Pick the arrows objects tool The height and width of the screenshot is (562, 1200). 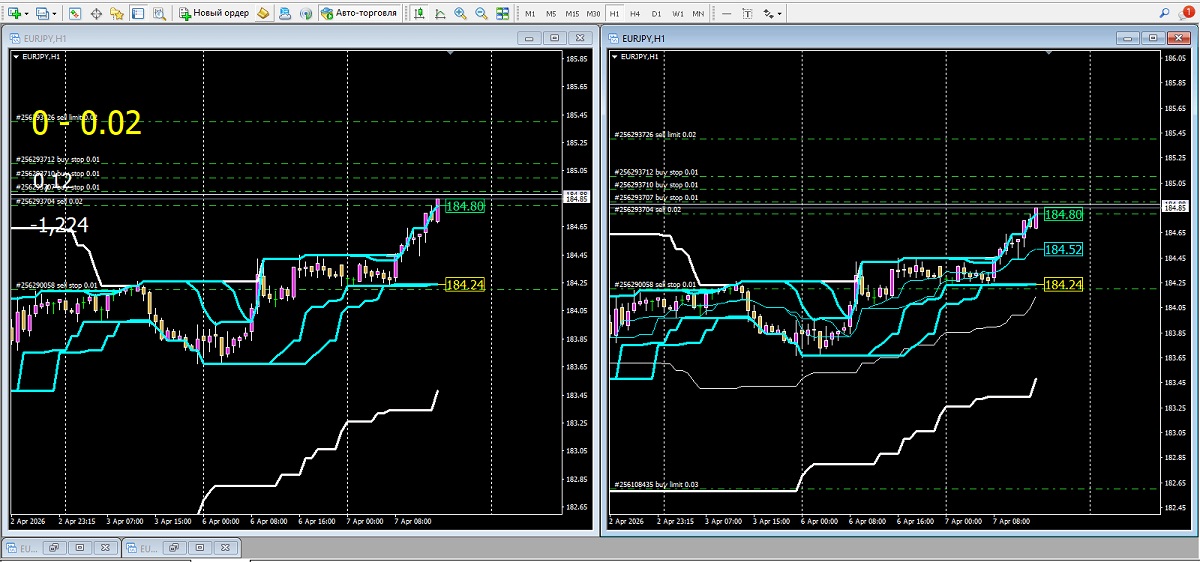[768, 14]
